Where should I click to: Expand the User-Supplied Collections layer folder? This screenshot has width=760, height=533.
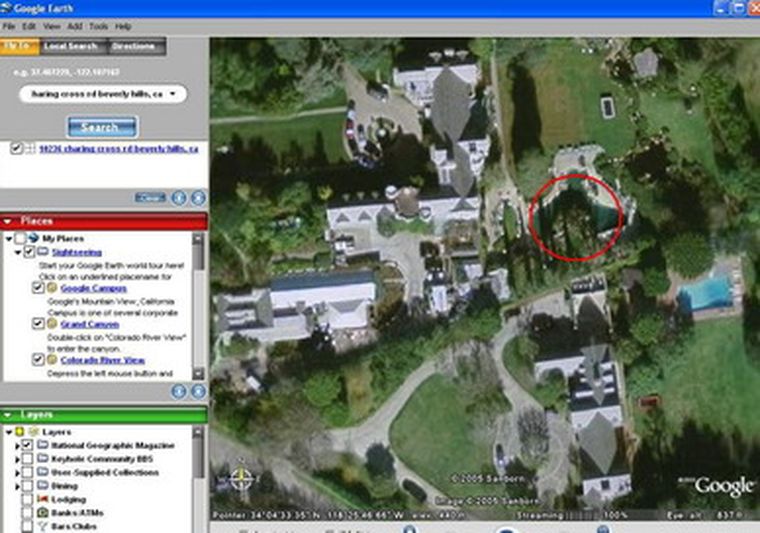point(17,471)
